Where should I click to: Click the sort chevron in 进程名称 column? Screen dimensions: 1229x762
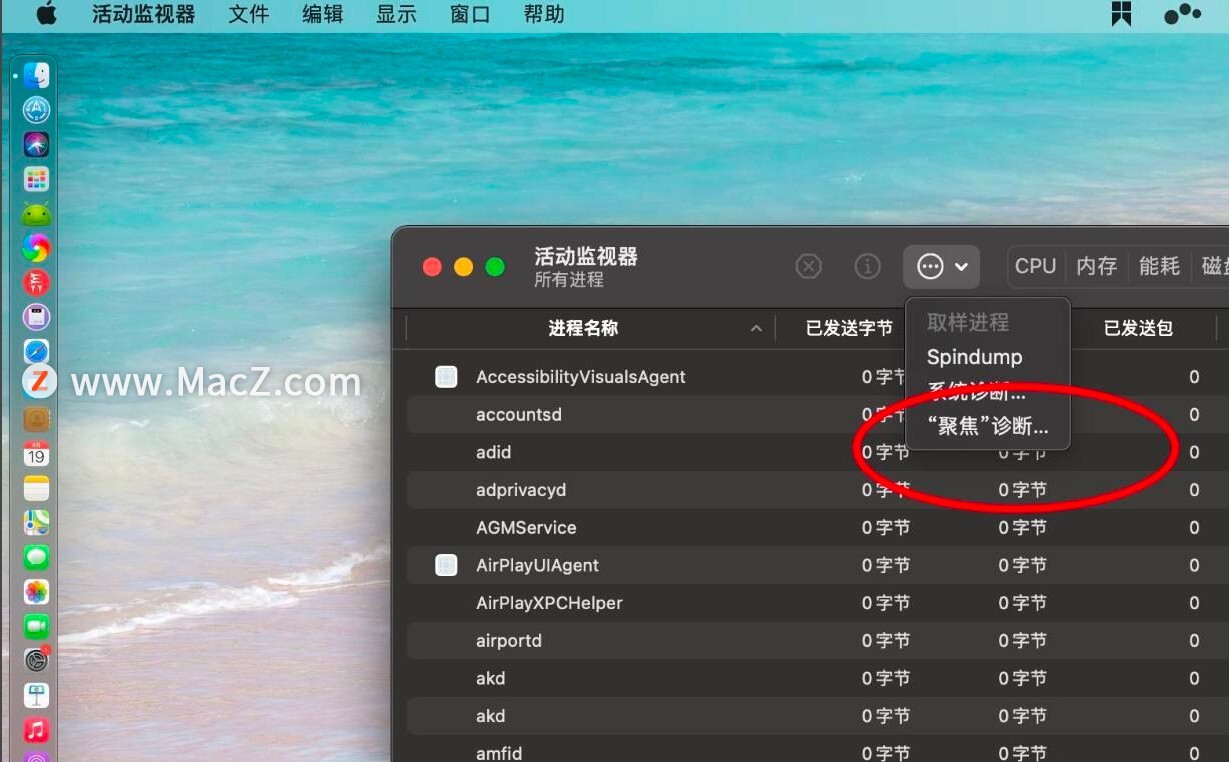point(756,329)
